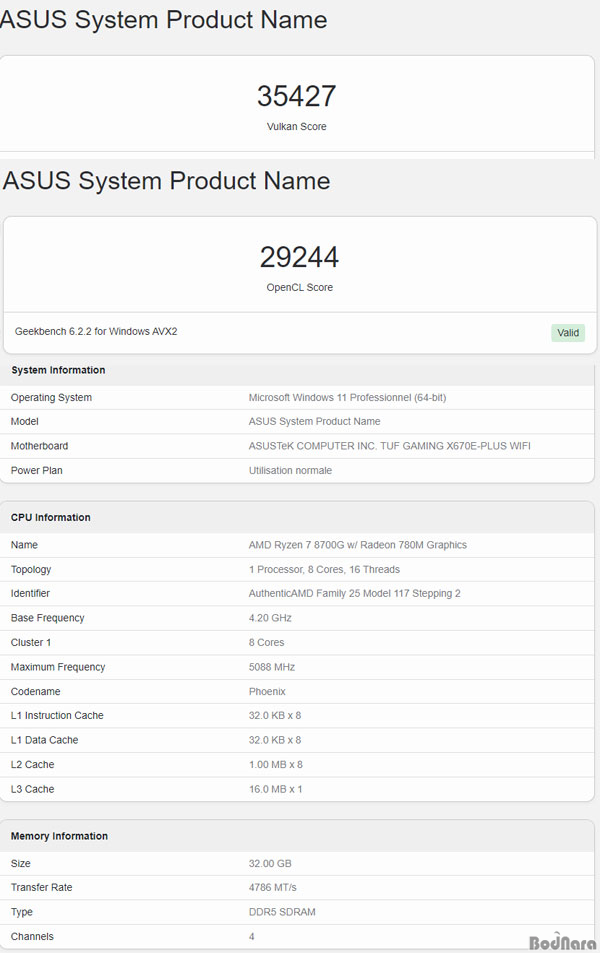Click the Memory Information section header
Screen dimensions: 600x953
(59, 836)
